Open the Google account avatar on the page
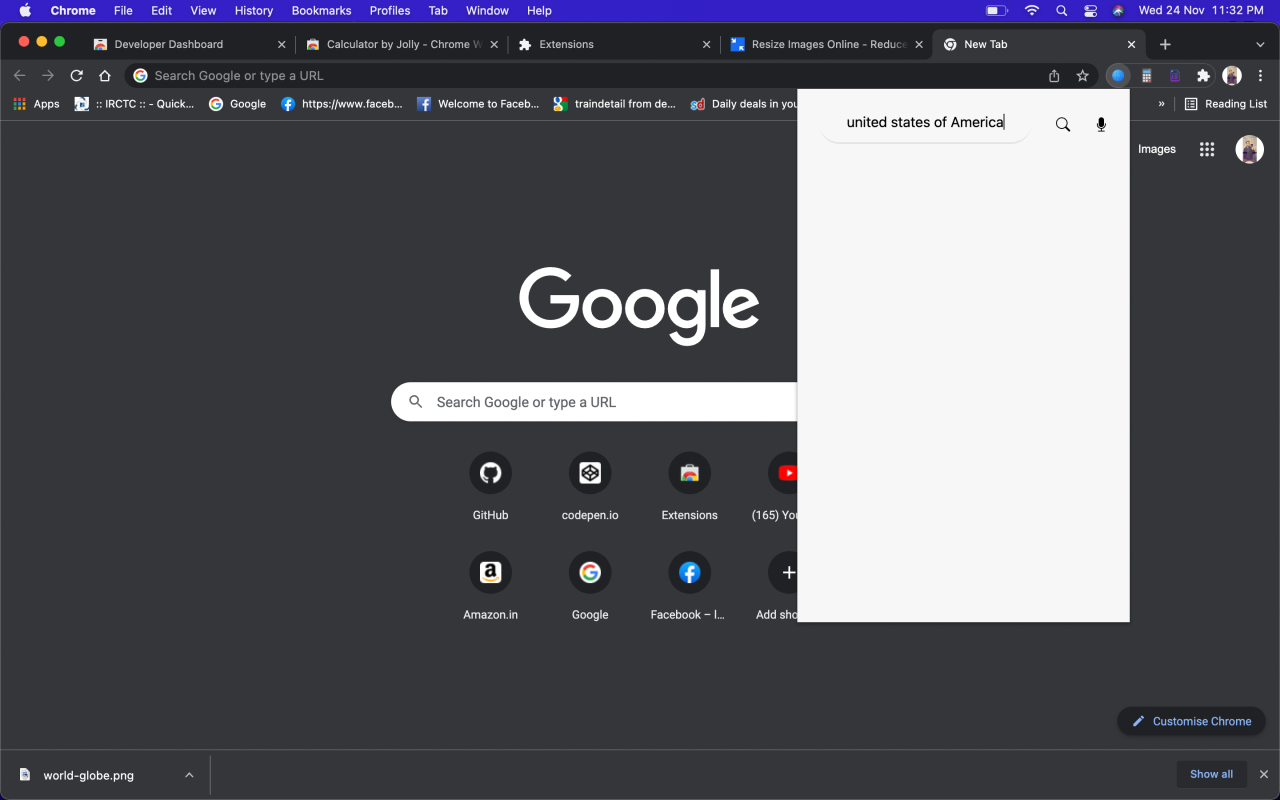This screenshot has height=800, width=1280. pos(1249,149)
